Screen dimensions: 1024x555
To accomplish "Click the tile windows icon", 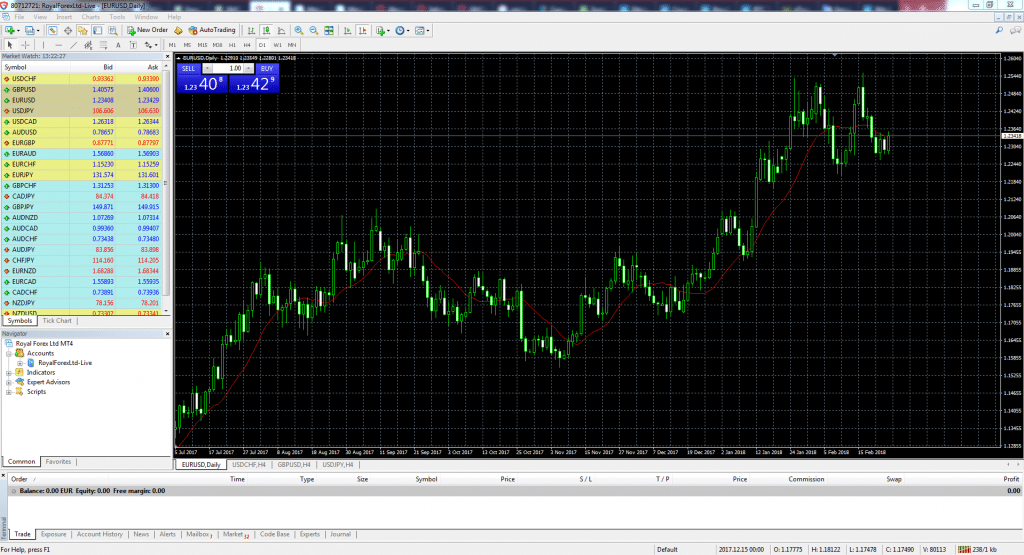I will 327,30.
